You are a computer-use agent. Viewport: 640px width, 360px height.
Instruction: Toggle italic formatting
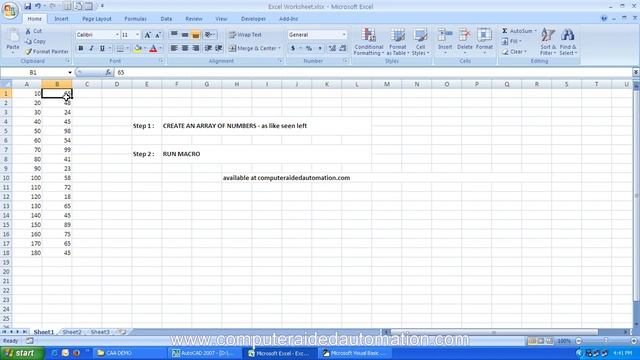tap(91, 48)
